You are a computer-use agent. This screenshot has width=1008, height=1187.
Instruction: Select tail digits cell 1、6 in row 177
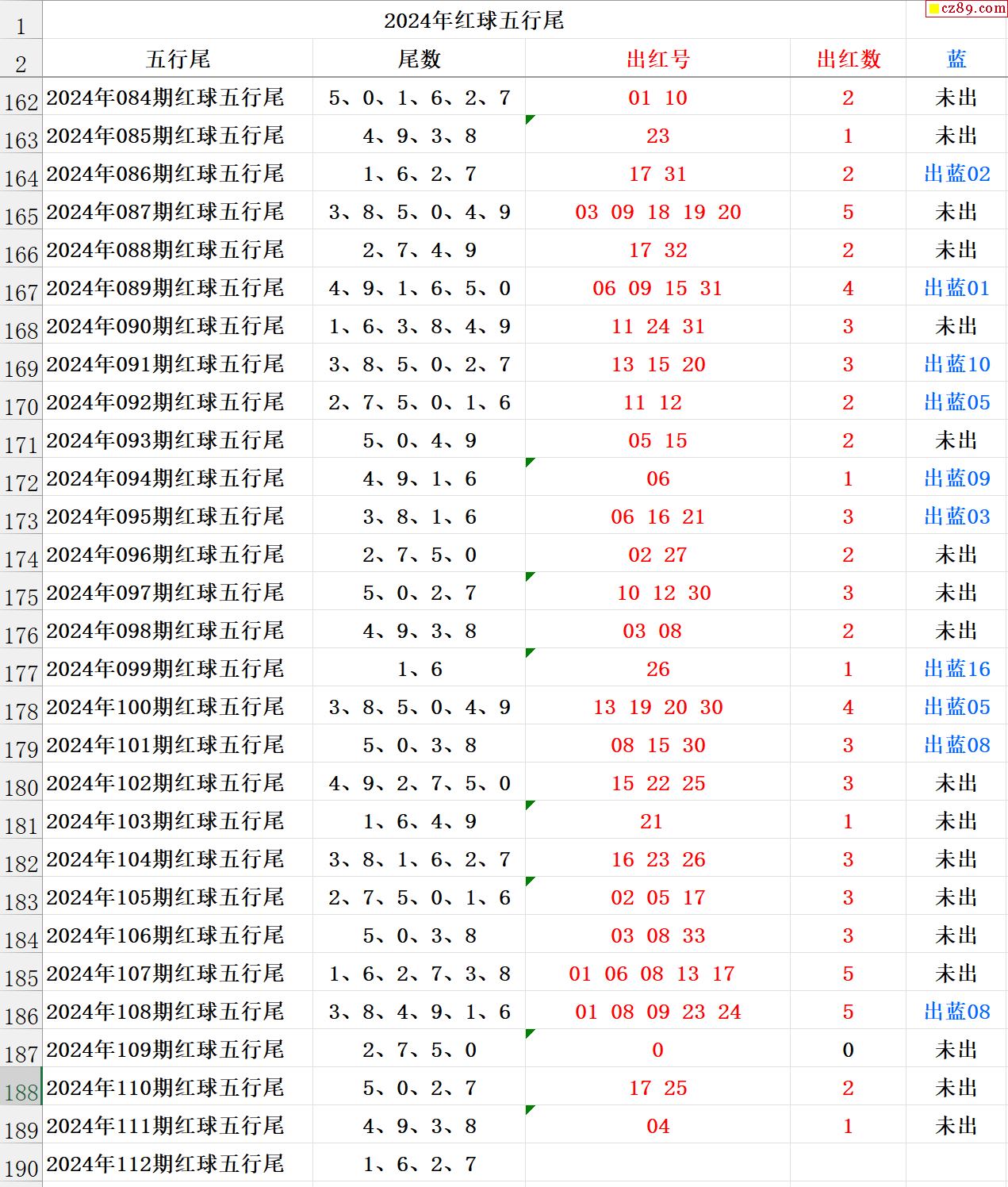pyautogui.click(x=419, y=668)
